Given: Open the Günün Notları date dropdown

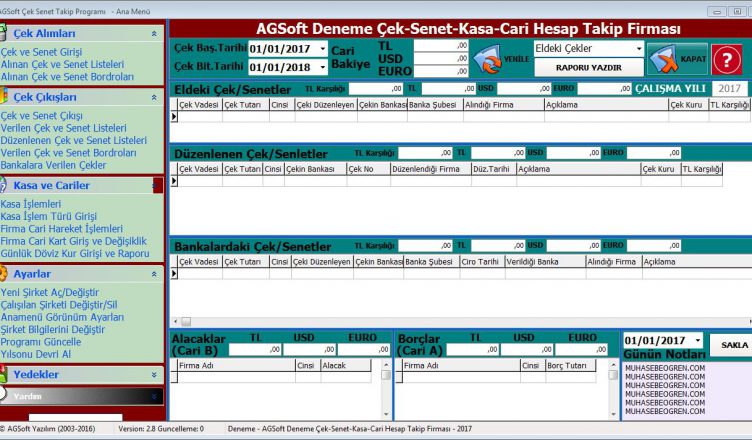Looking at the screenshot, I should pos(698,340).
